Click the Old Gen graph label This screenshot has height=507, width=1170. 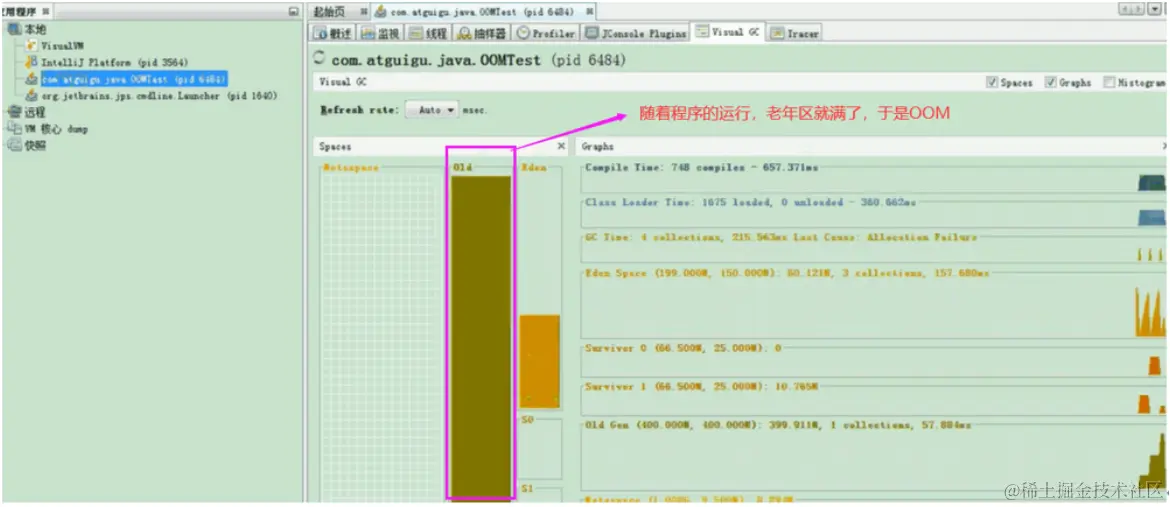tap(778, 425)
